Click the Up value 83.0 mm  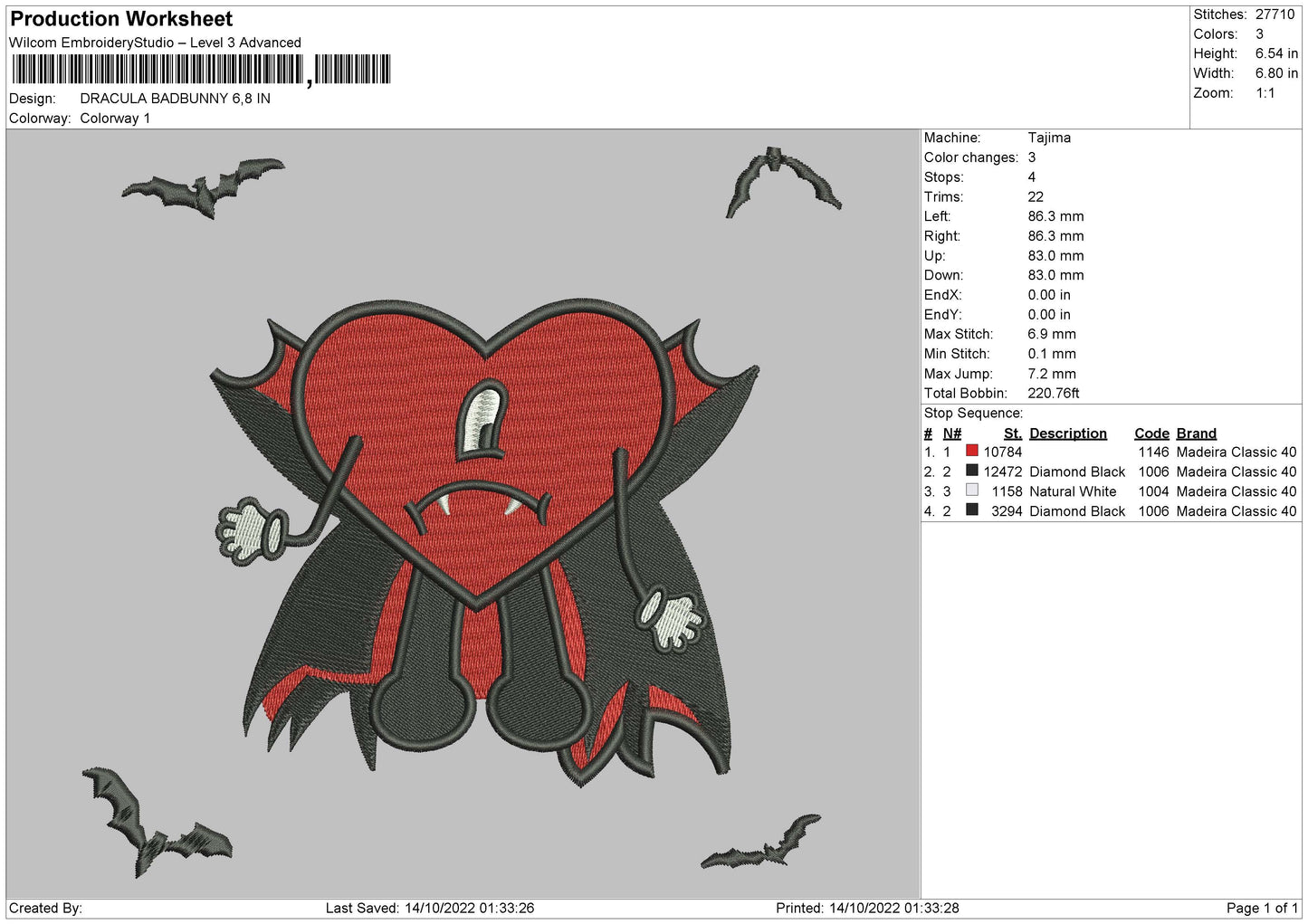point(1055,256)
